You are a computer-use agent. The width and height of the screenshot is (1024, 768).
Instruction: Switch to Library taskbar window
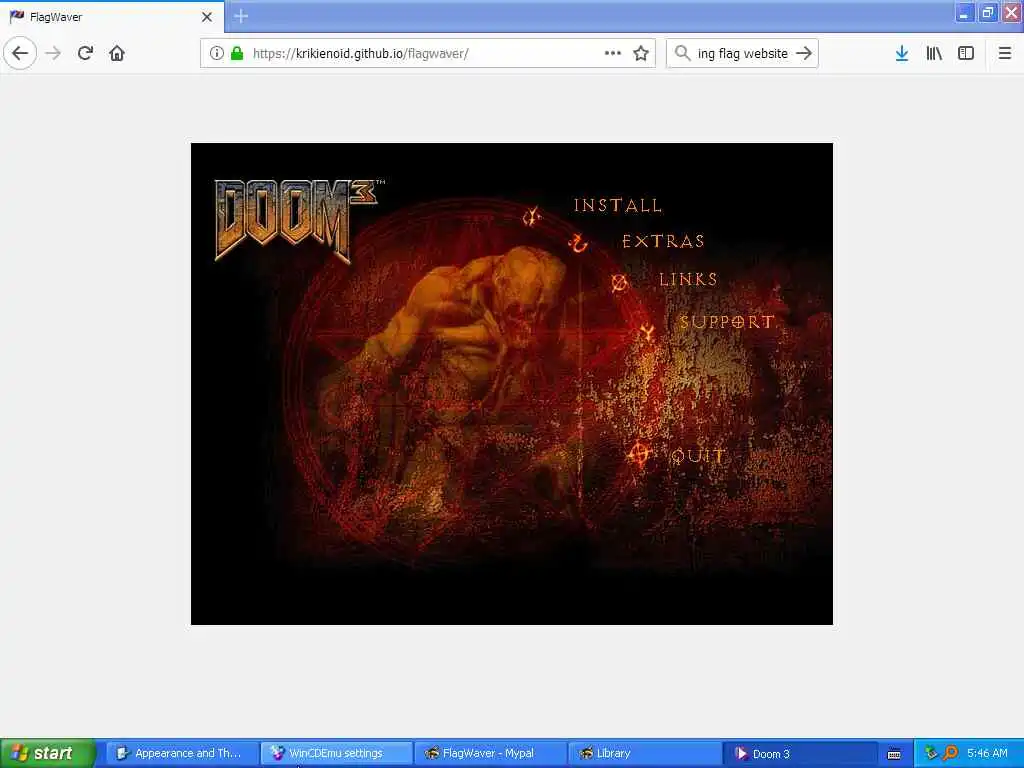pyautogui.click(x=643, y=753)
